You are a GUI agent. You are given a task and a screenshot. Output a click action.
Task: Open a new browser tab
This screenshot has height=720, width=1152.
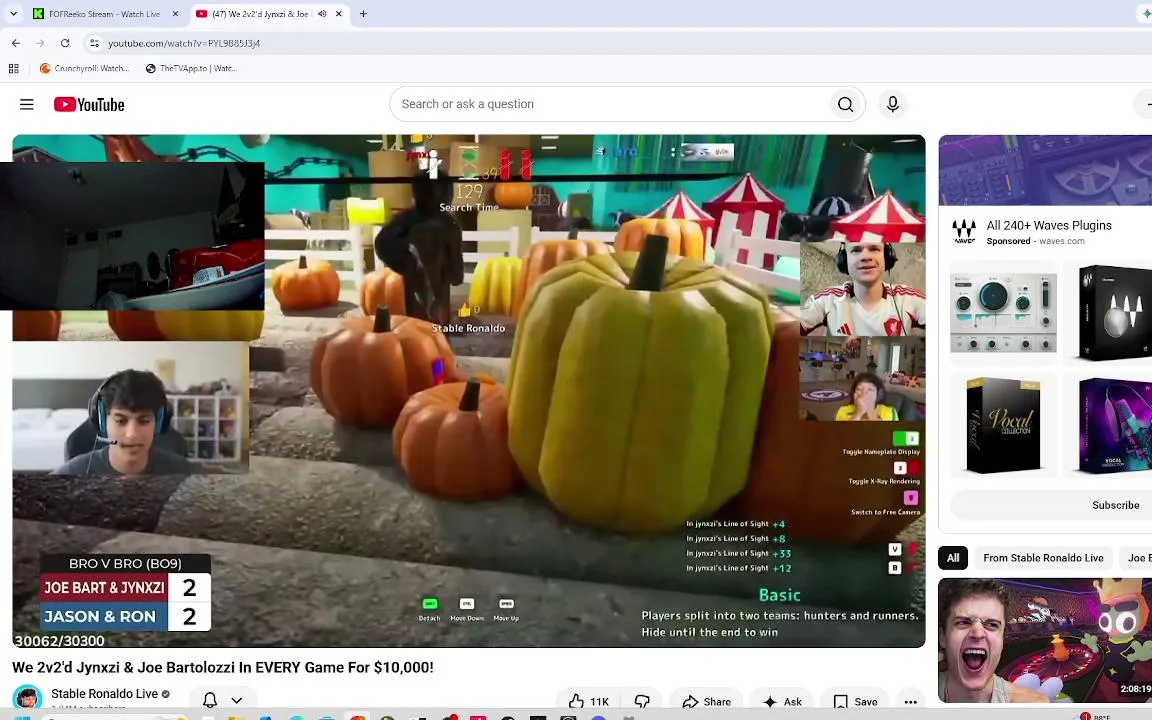click(x=363, y=14)
